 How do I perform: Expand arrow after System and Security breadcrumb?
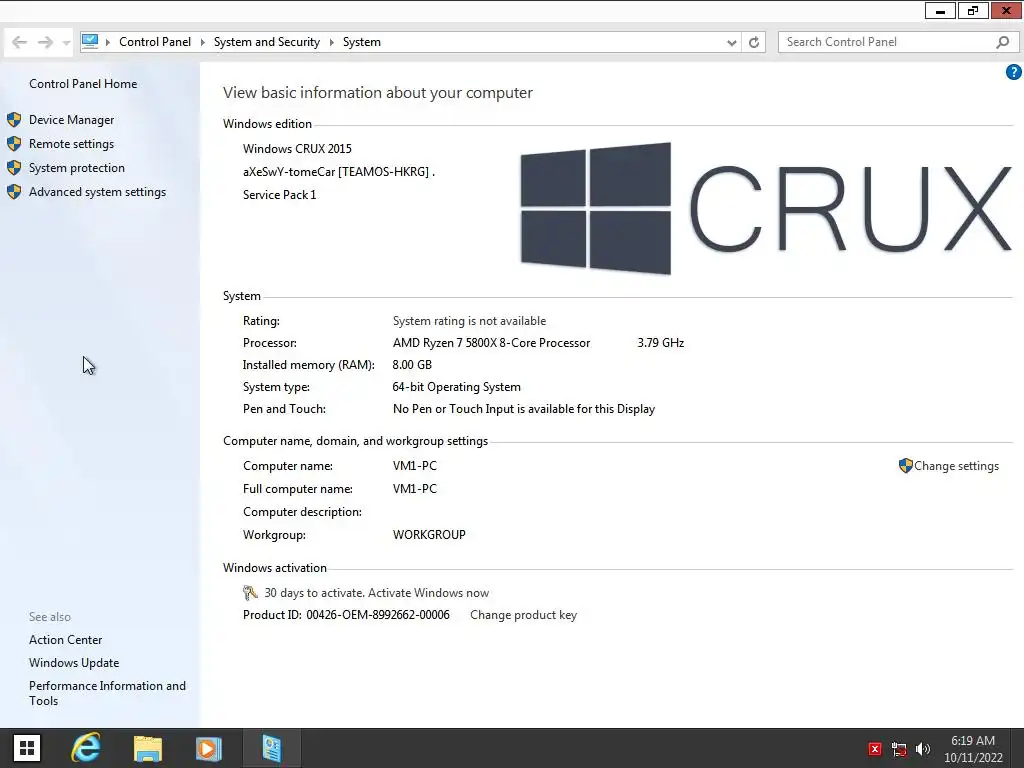[332, 42]
